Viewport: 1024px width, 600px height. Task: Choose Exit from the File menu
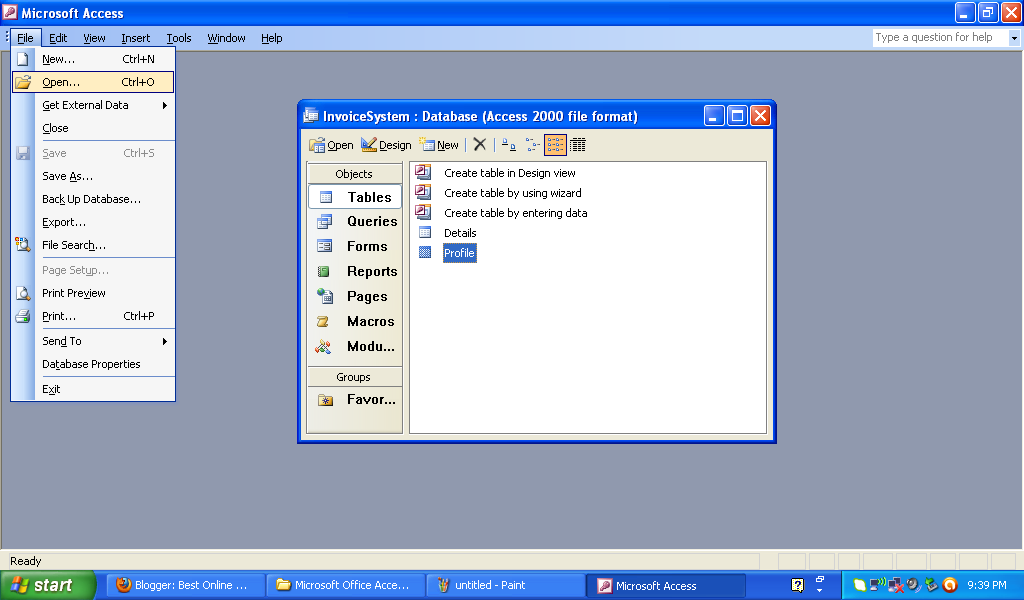[x=93, y=389]
